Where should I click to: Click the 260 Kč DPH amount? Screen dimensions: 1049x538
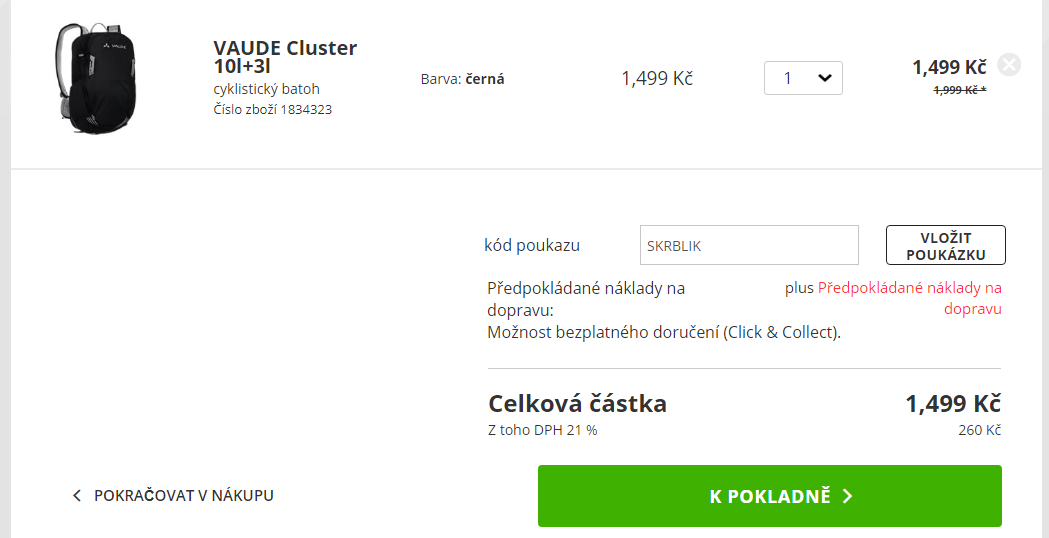point(979,430)
